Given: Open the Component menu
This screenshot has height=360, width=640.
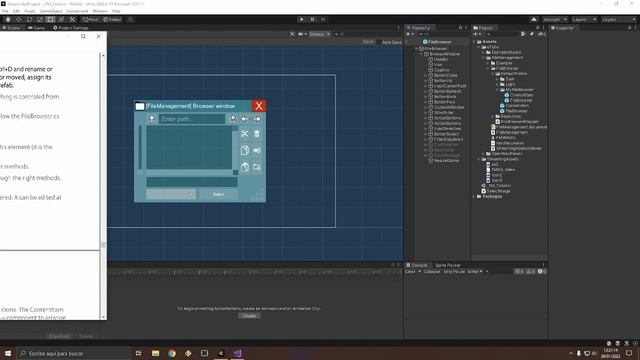Looking at the screenshot, I should click(77, 11).
